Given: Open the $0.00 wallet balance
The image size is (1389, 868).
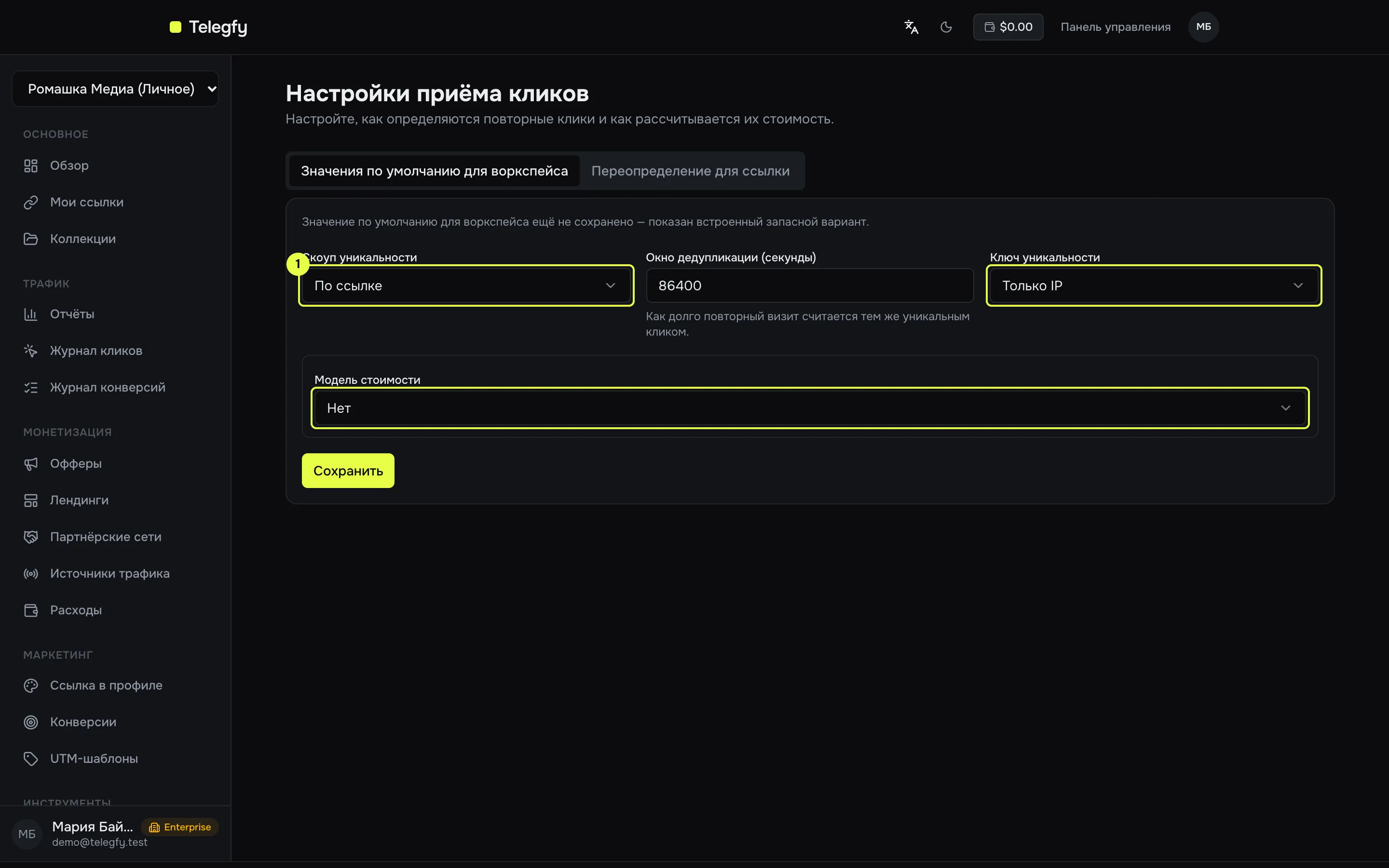Looking at the screenshot, I should (x=1008, y=27).
